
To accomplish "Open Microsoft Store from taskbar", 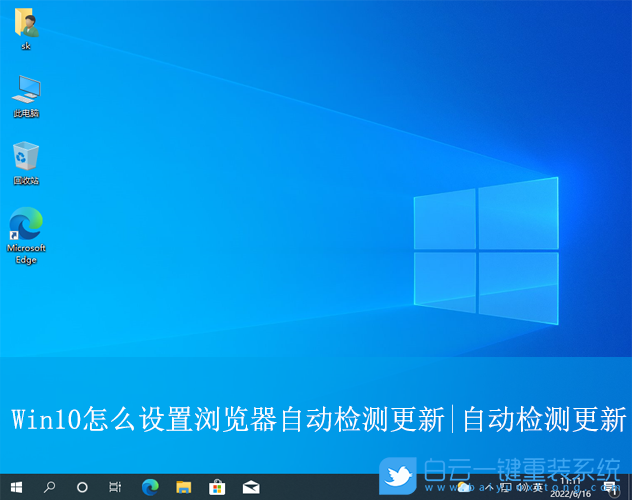I will point(217,488).
